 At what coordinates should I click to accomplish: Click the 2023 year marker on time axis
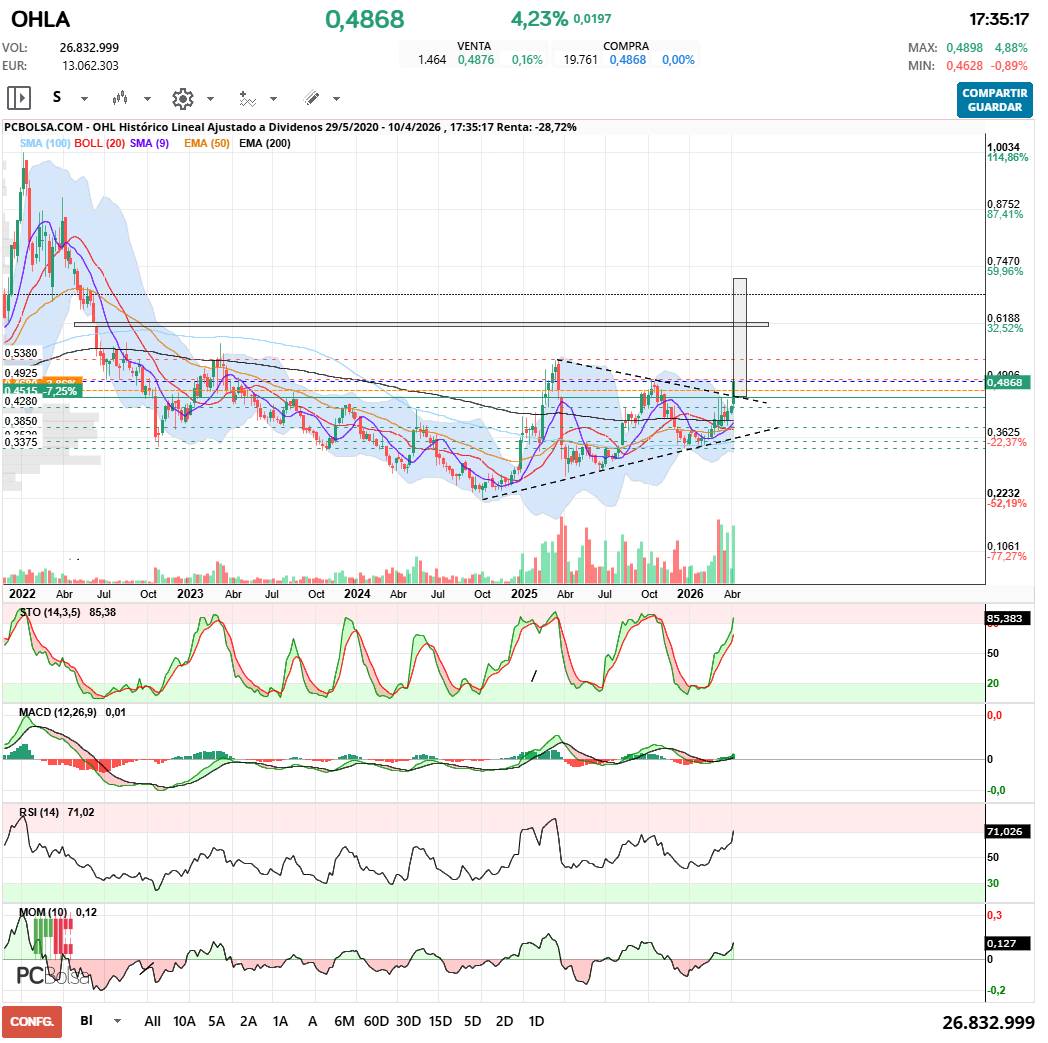click(x=190, y=593)
